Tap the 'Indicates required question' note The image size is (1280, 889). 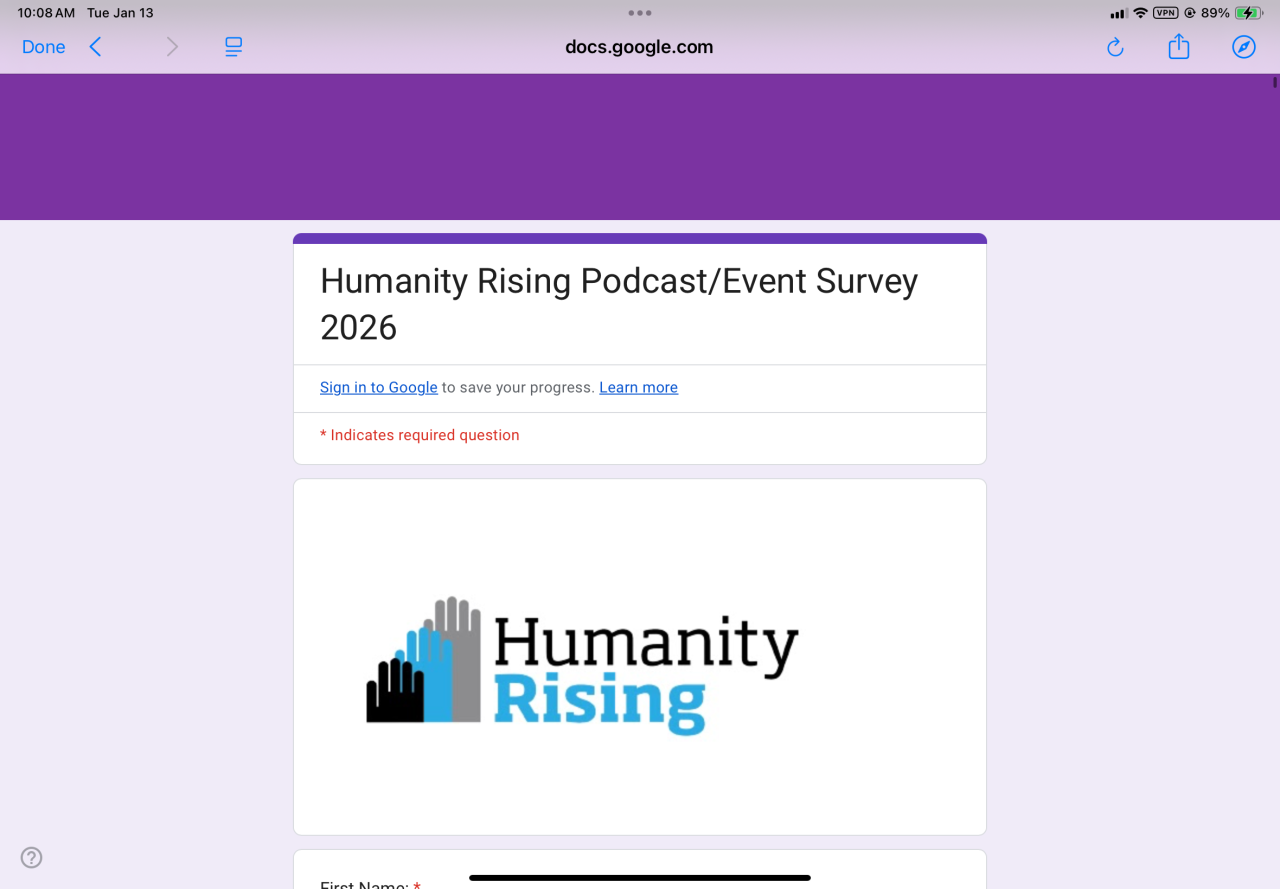420,435
